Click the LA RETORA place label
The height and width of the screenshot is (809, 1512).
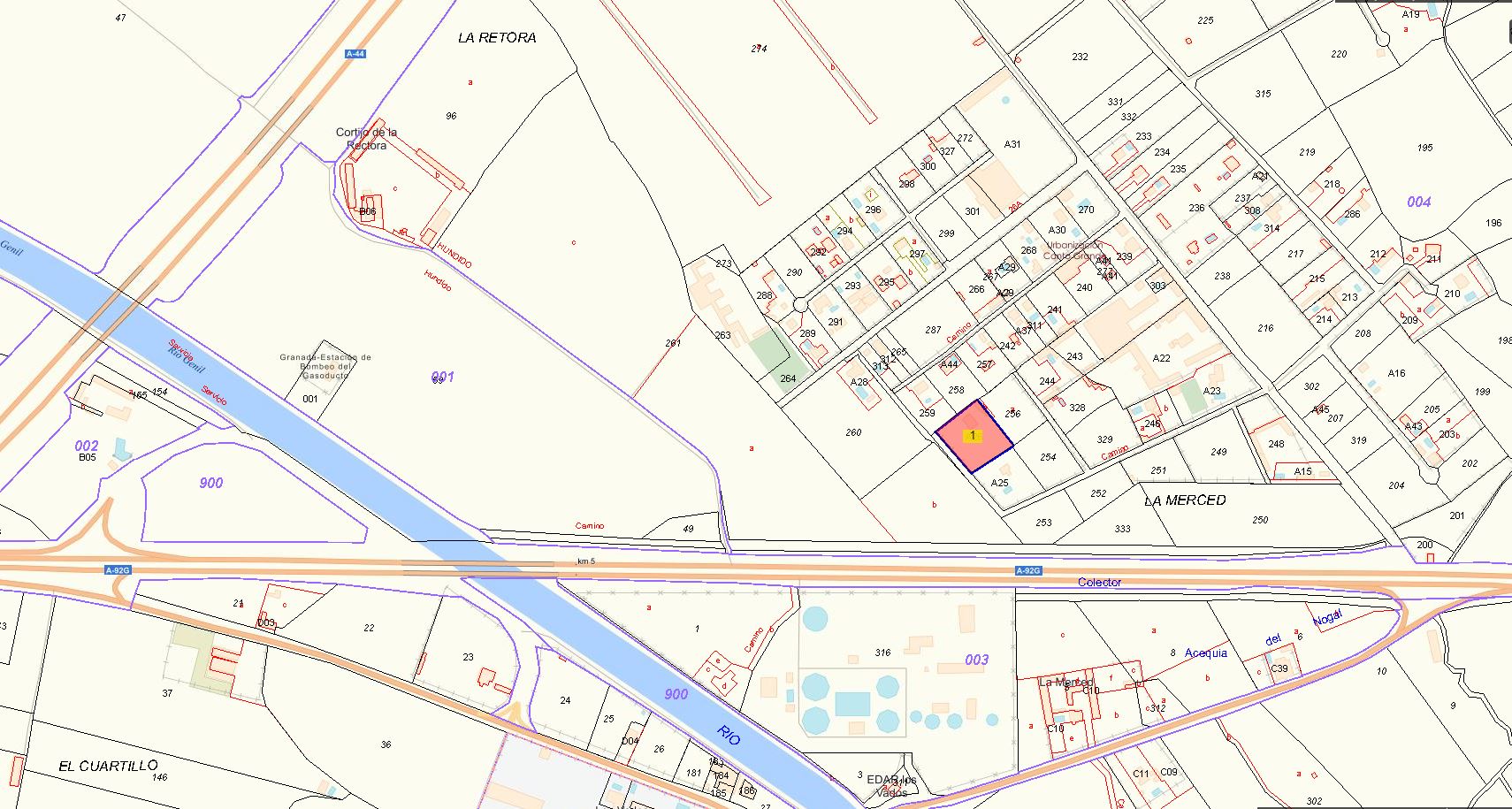click(497, 38)
